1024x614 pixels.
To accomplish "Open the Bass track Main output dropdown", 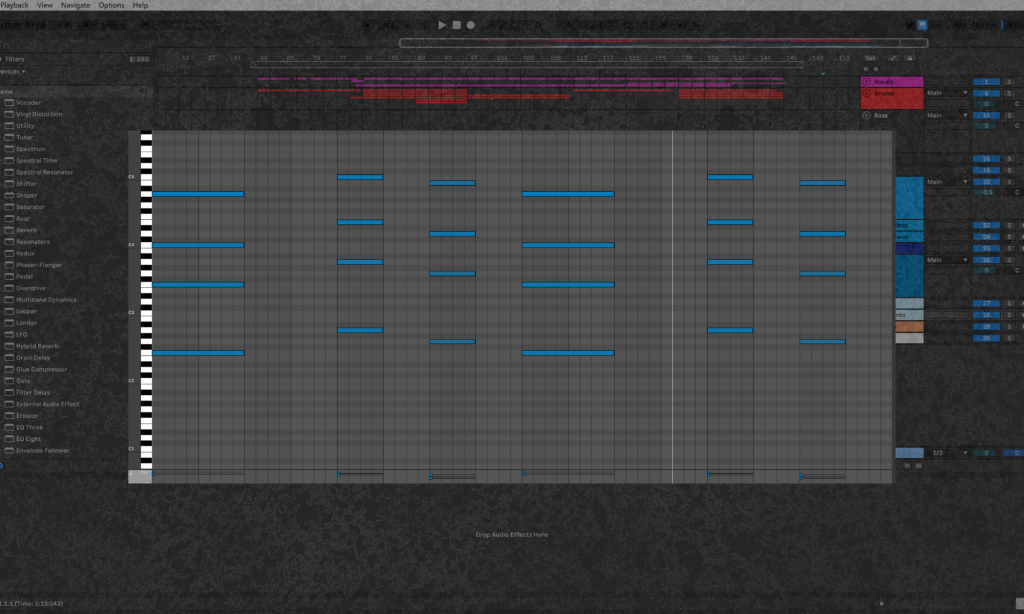I will [946, 116].
